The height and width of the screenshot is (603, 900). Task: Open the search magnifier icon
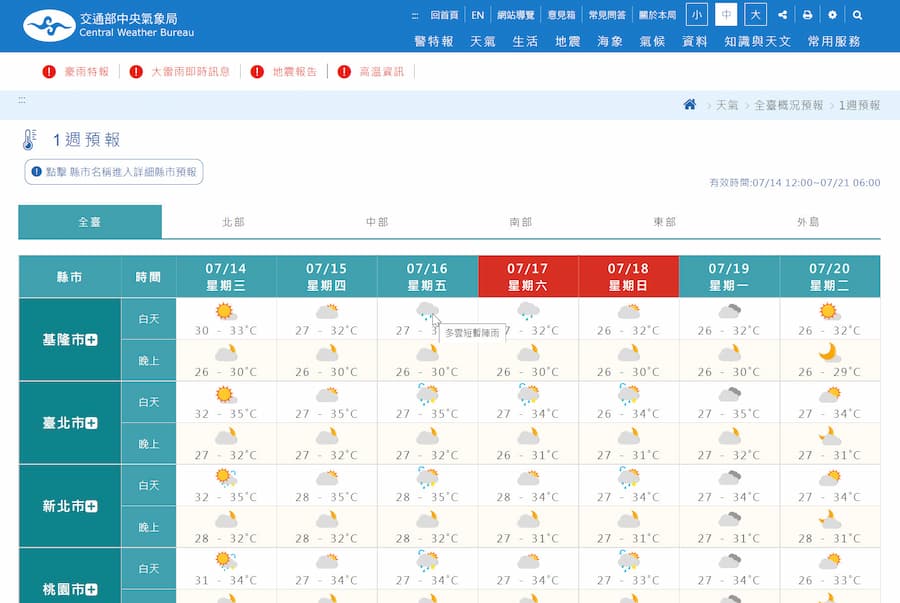pos(857,15)
